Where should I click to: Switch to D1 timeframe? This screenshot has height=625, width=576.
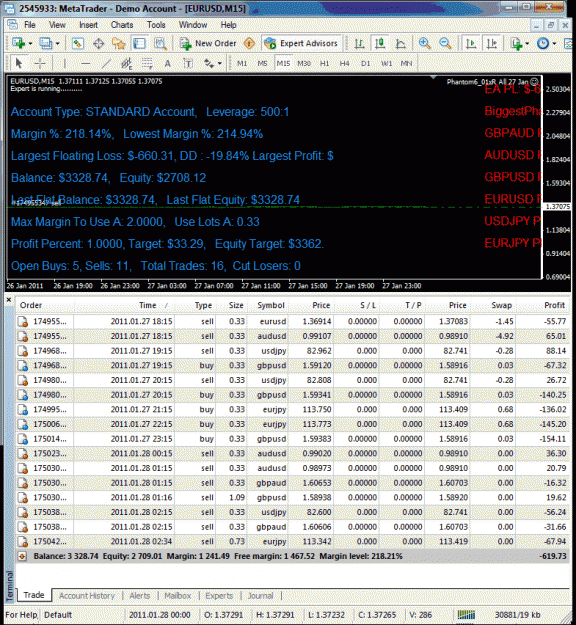[366, 63]
